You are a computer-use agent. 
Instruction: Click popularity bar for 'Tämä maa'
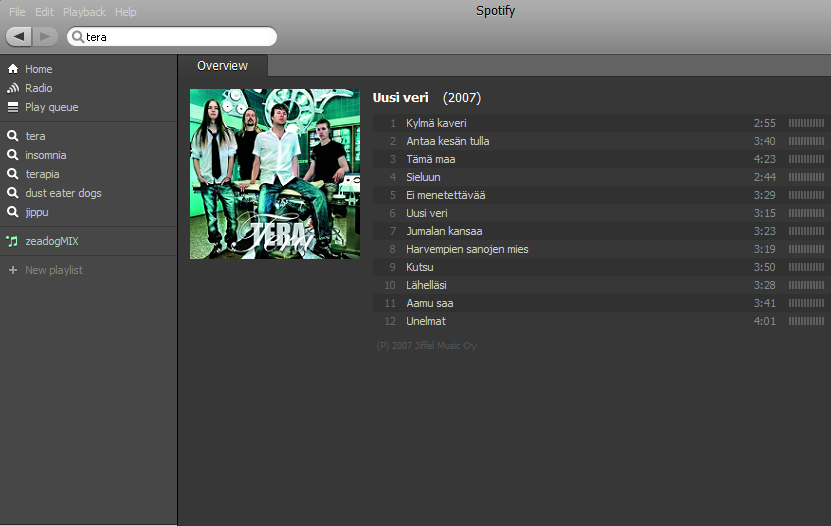806,159
